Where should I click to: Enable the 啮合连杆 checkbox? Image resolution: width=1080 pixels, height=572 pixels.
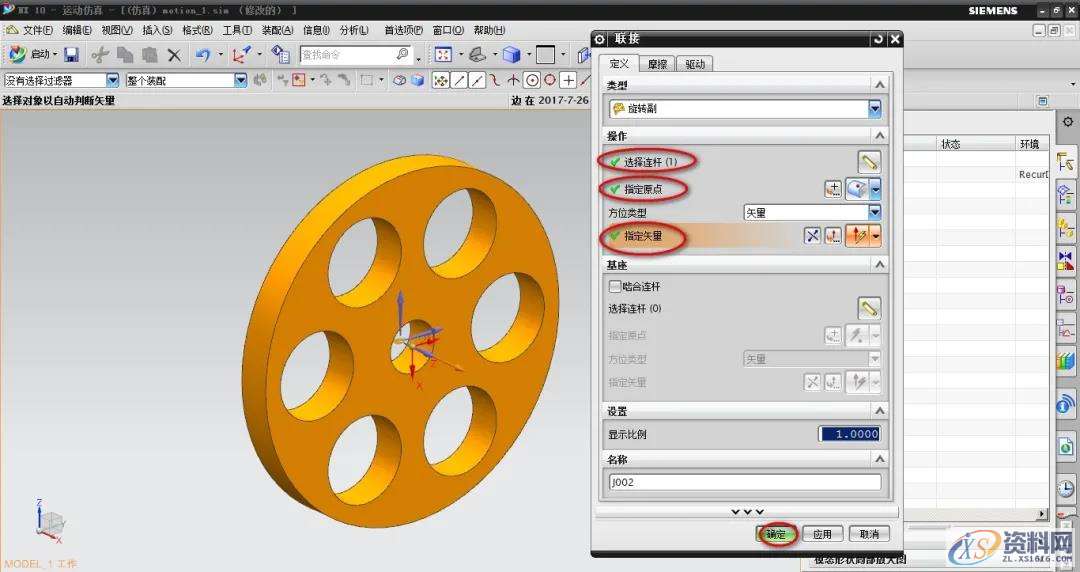pos(615,286)
